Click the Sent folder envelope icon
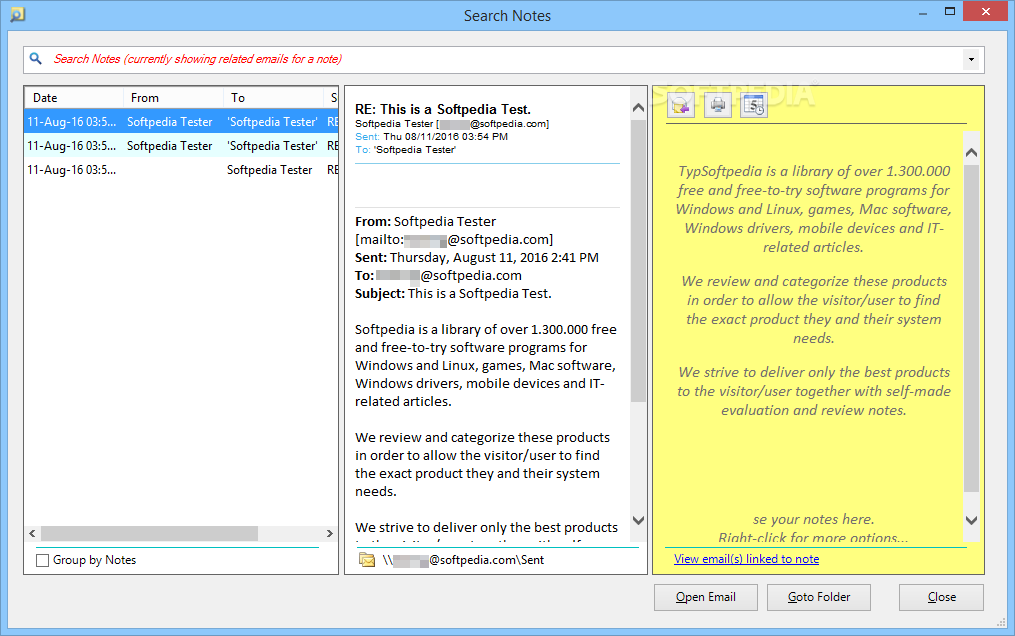Screen dimensions: 1015x636 point(367,560)
